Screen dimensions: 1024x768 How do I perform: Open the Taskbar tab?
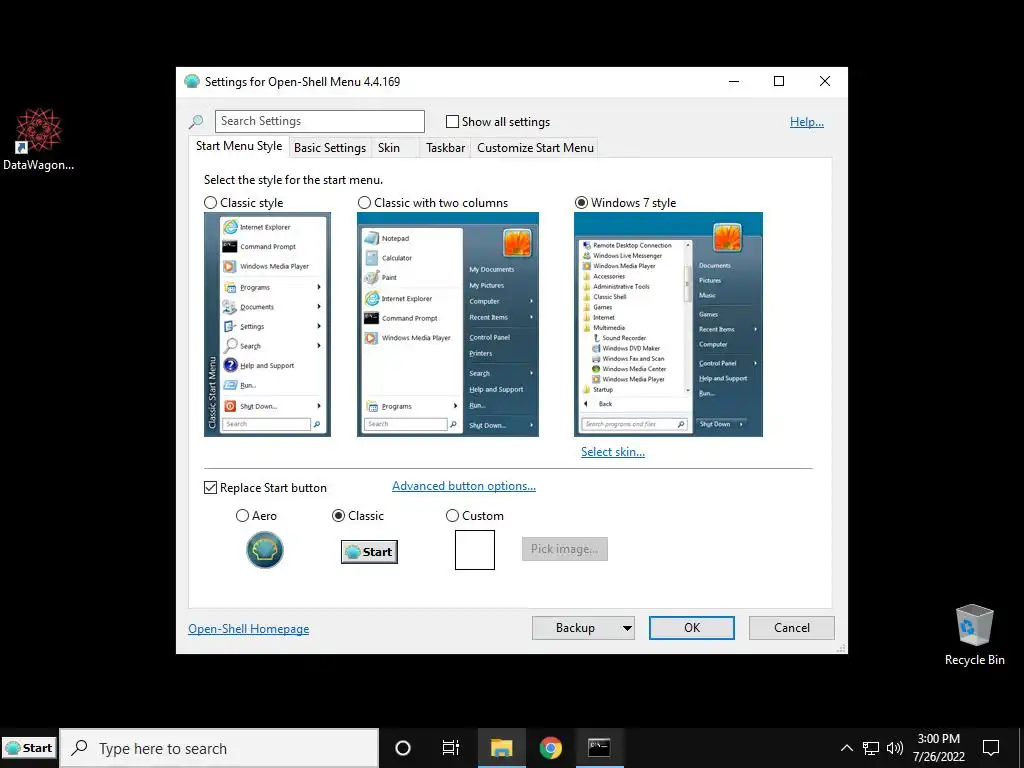445,148
